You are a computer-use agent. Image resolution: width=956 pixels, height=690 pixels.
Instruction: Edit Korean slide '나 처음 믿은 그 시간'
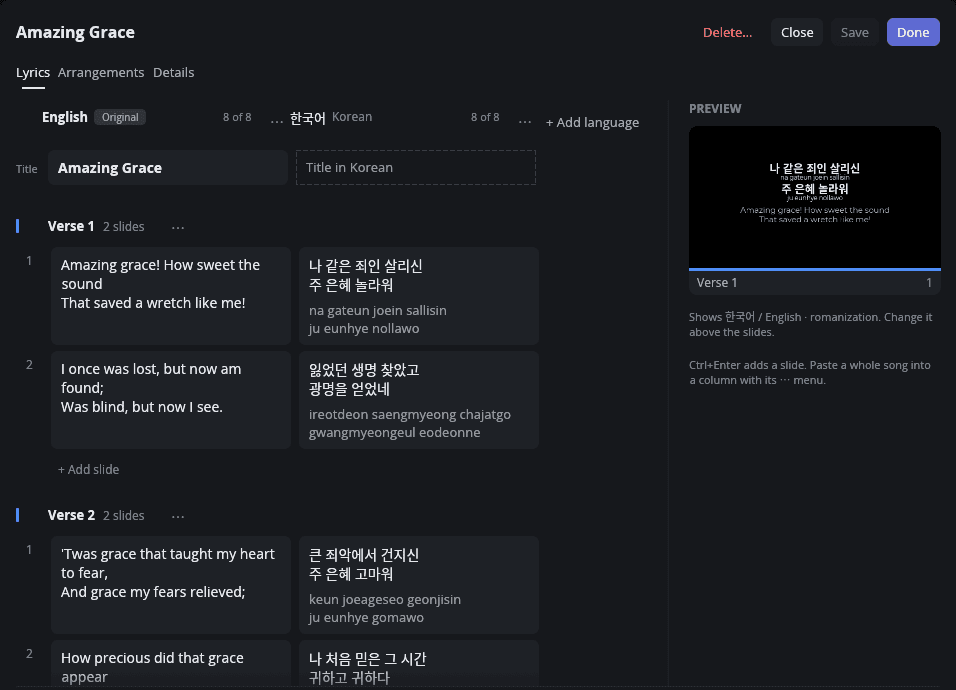419,665
